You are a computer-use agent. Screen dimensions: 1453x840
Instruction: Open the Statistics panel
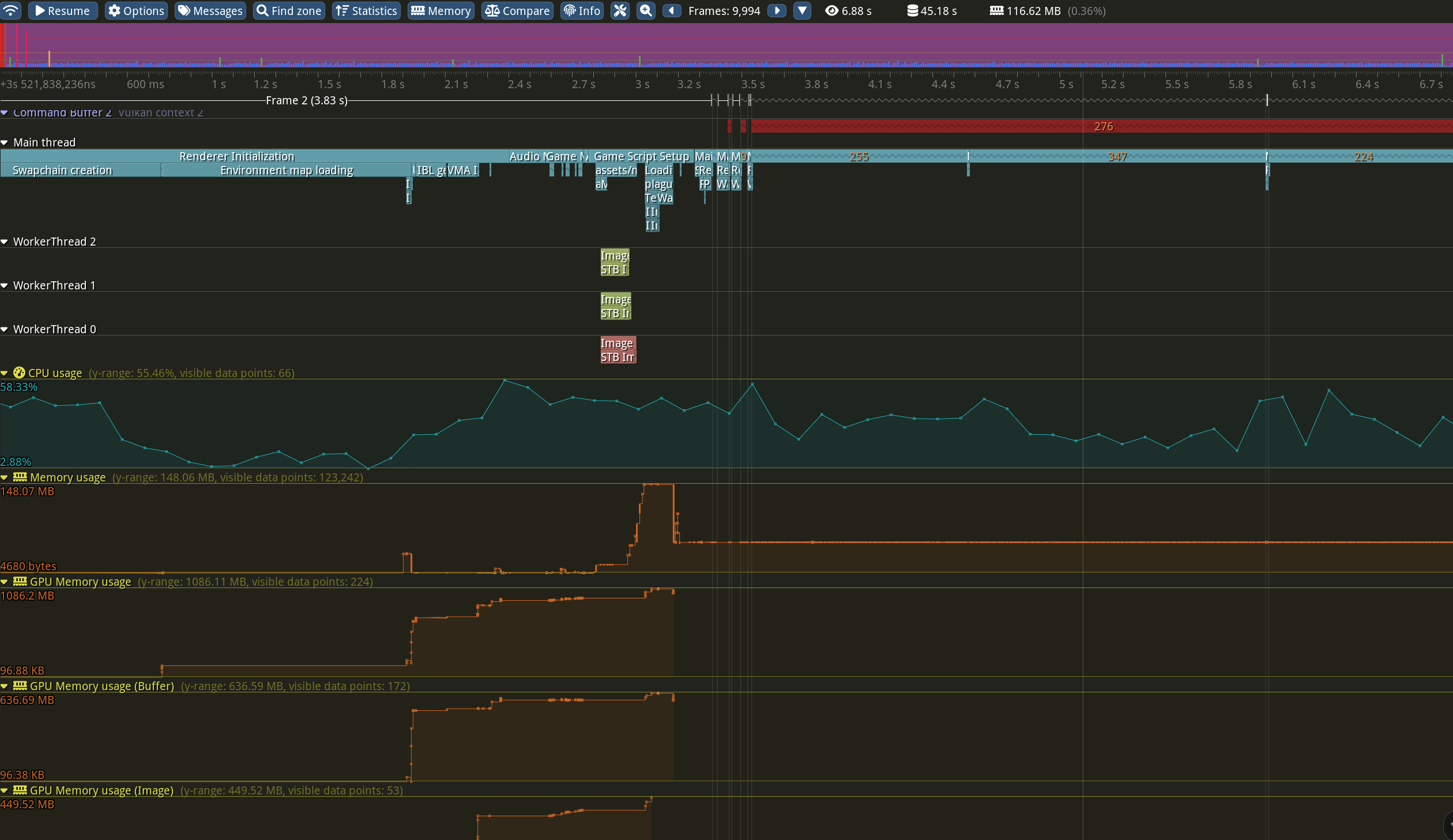[366, 10]
